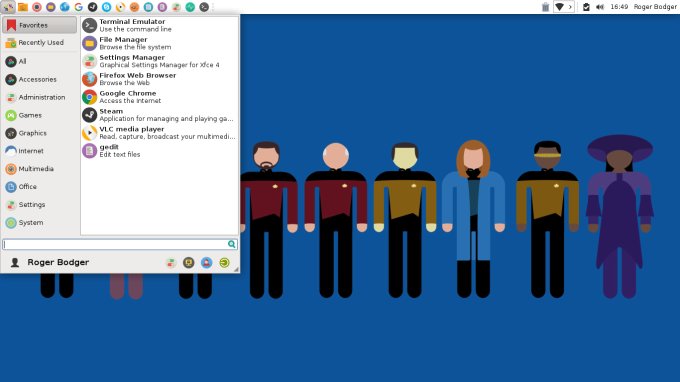Open the trash icon in system tray
This screenshot has height=382, width=680.
545,7
